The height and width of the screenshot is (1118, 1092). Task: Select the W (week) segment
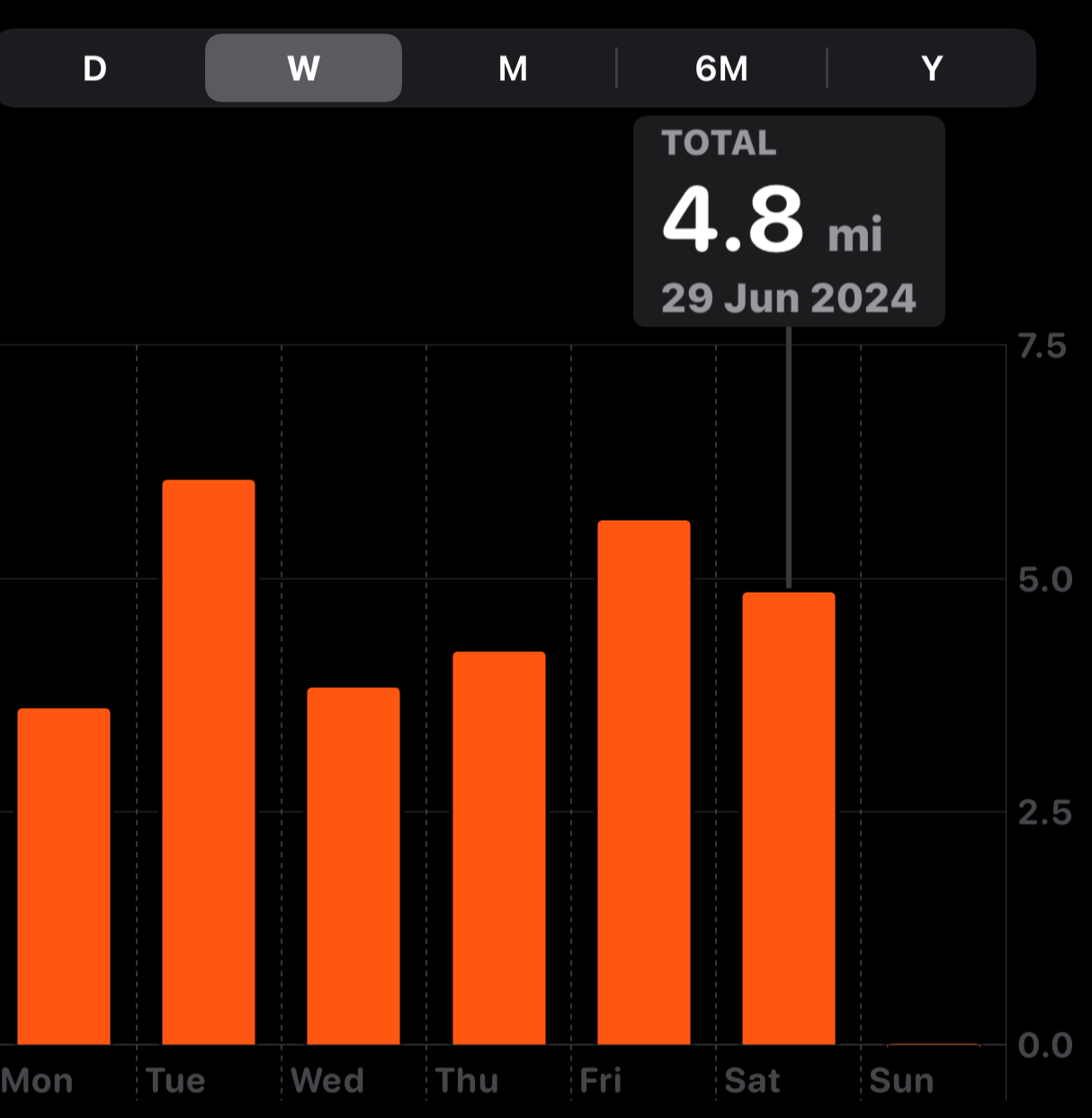pos(303,68)
